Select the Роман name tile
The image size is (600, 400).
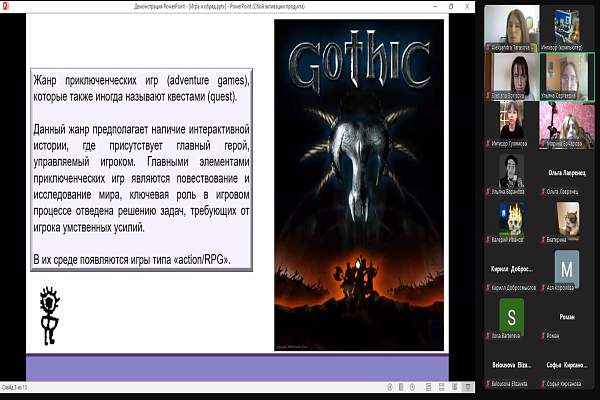point(567,317)
